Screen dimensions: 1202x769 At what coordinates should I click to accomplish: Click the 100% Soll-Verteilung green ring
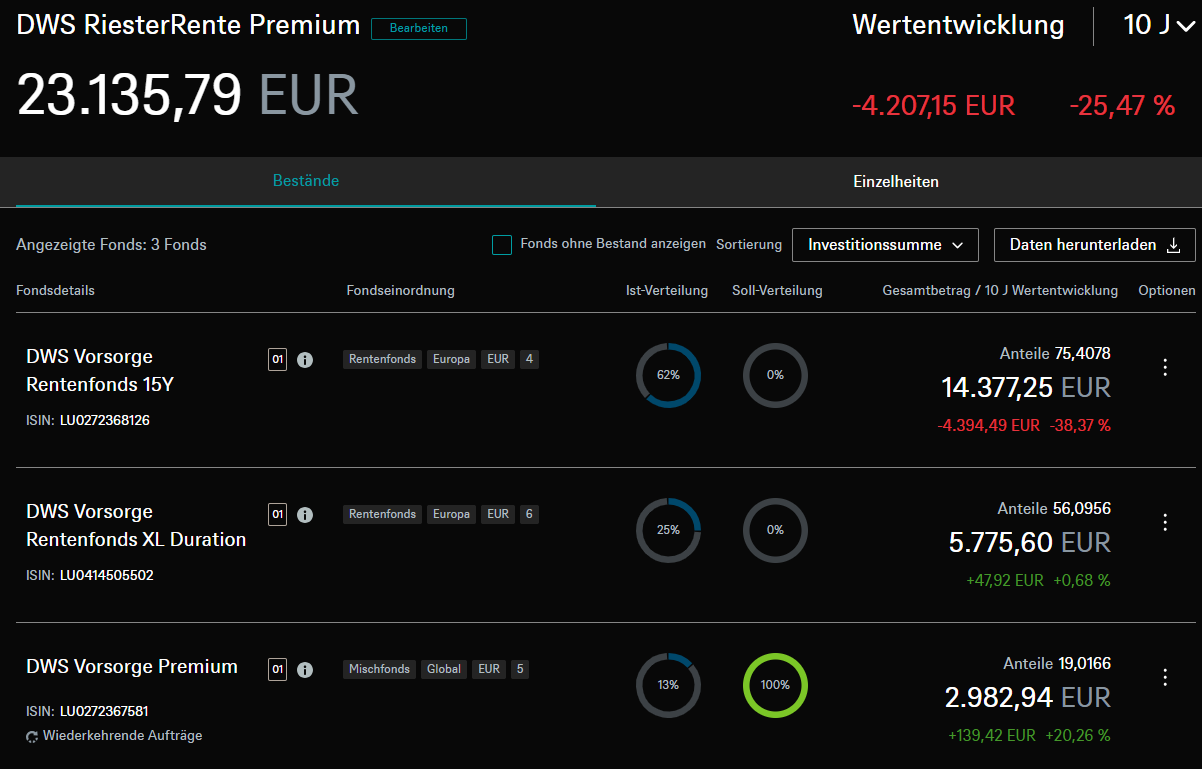coord(775,685)
